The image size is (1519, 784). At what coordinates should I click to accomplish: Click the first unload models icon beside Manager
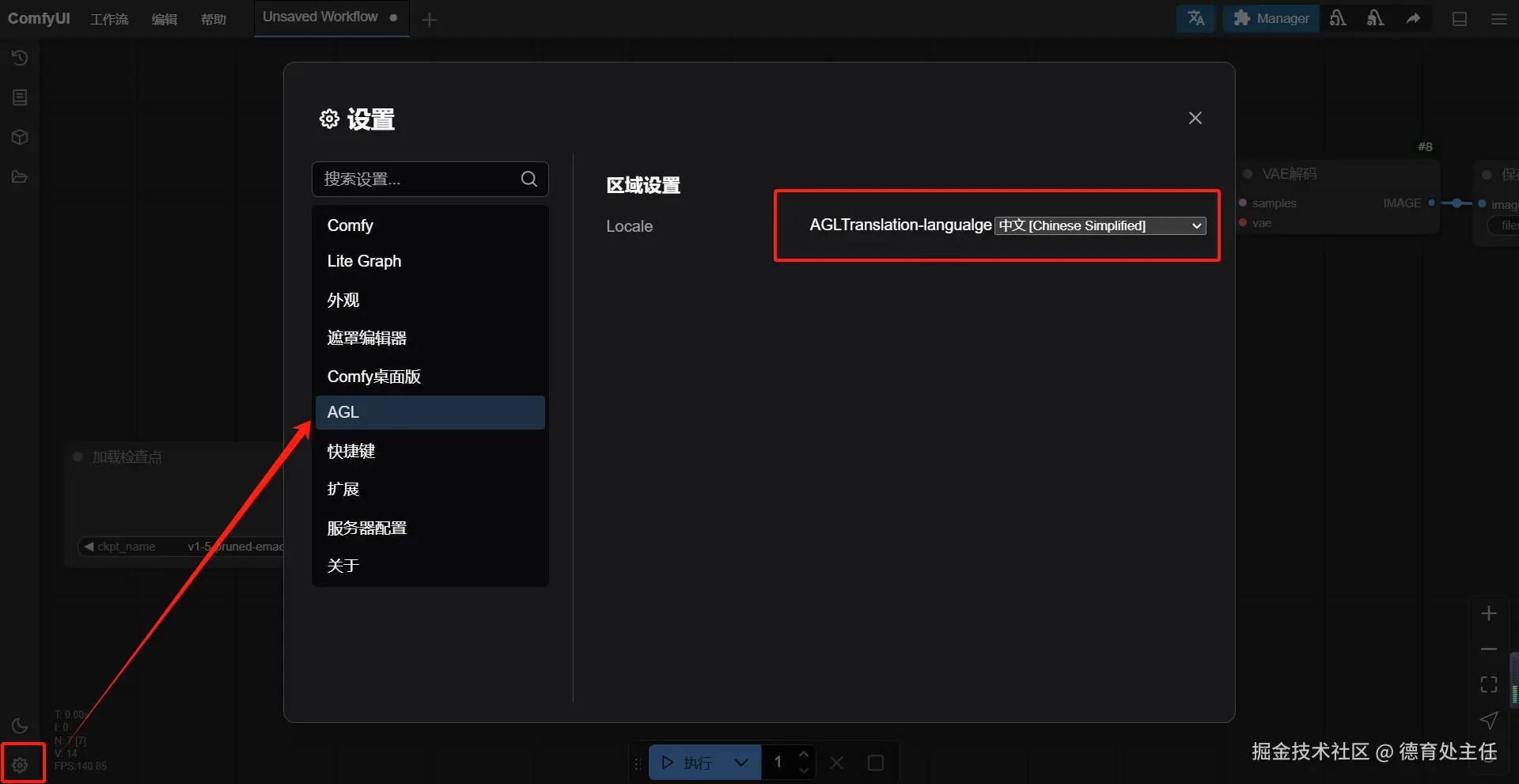pos(1338,18)
